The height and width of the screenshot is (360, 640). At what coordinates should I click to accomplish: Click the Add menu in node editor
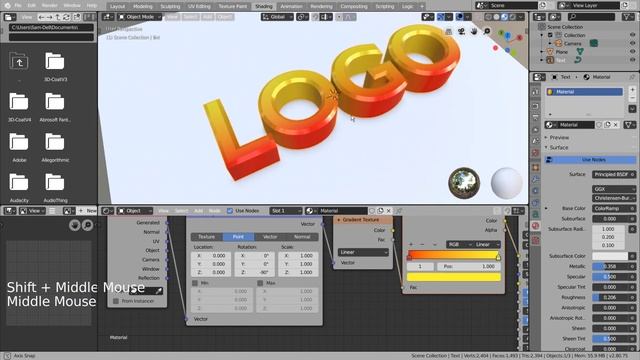198,211
